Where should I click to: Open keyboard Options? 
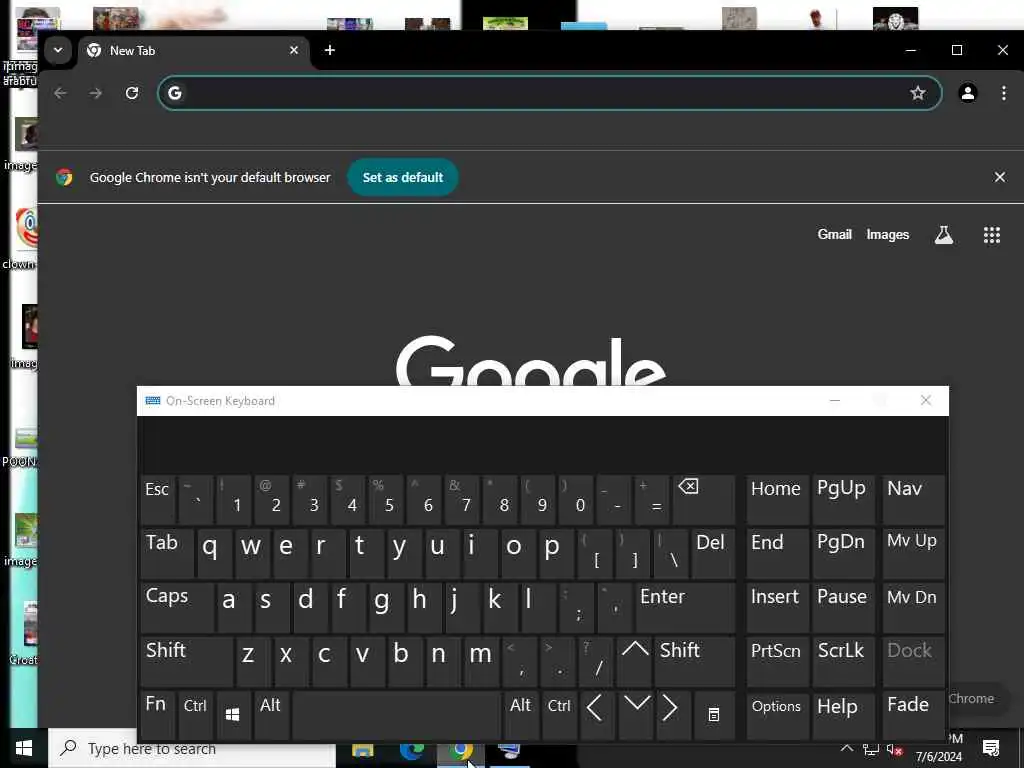tap(776, 715)
